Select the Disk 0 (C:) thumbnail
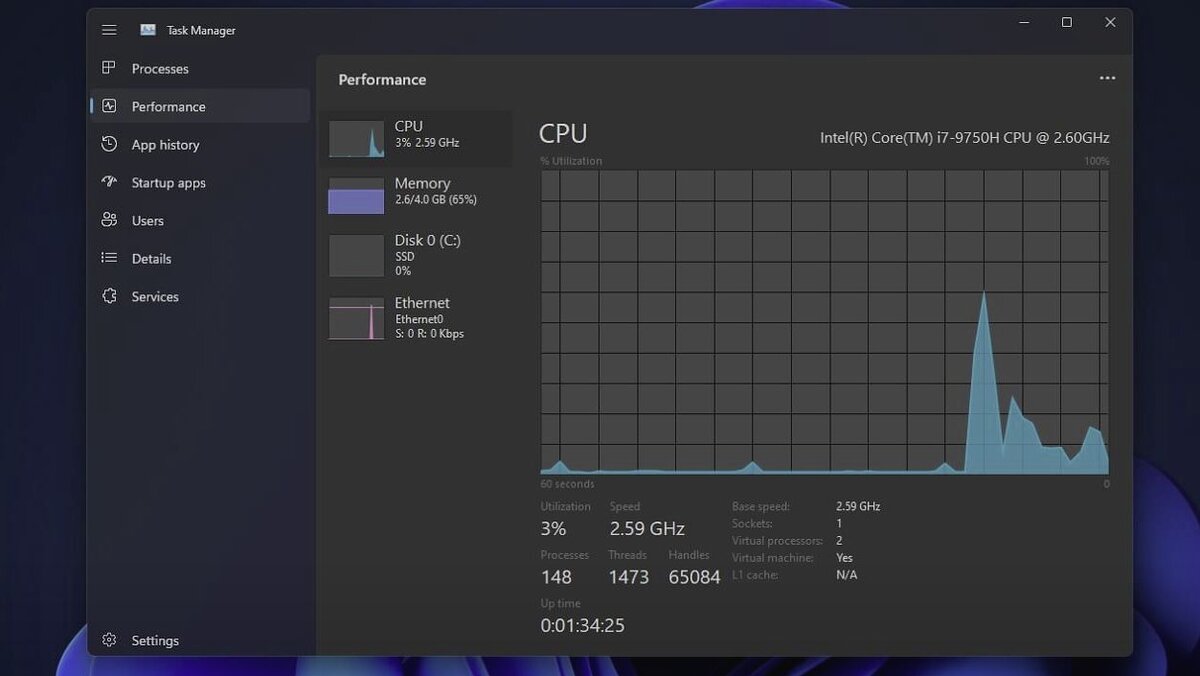Viewport: 1200px width, 676px height. pos(356,255)
